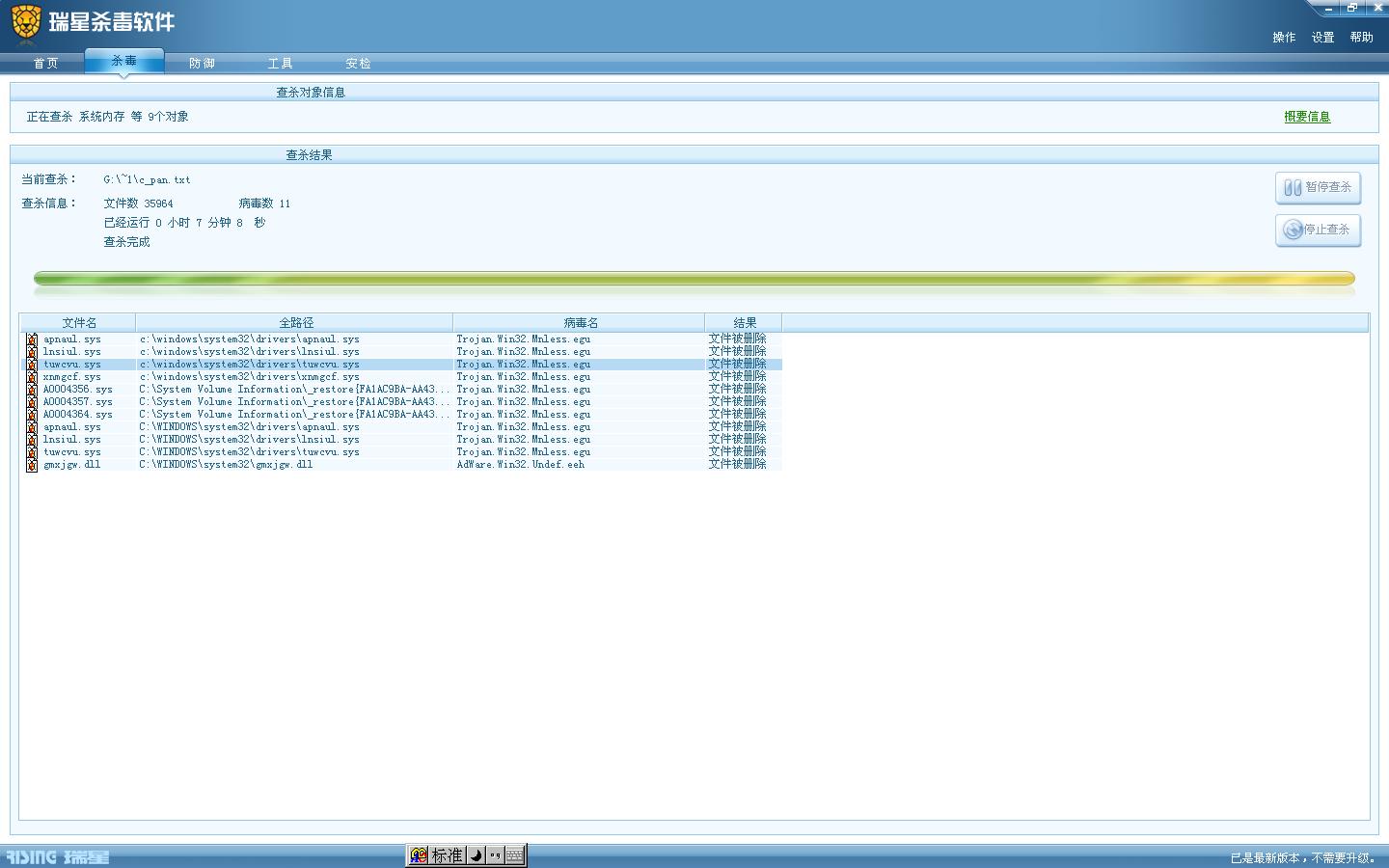Screen dimensions: 1389x868
Task: Open the 设置 menu
Action: point(1322,38)
